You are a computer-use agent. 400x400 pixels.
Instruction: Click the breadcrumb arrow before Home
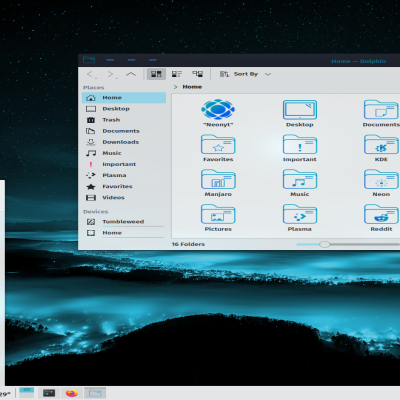[x=175, y=87]
